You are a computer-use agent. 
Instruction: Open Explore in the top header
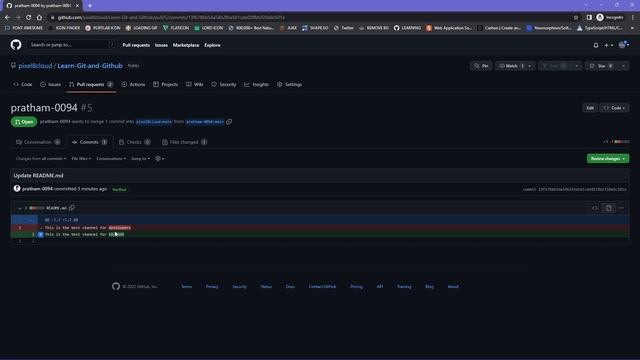(x=212, y=45)
